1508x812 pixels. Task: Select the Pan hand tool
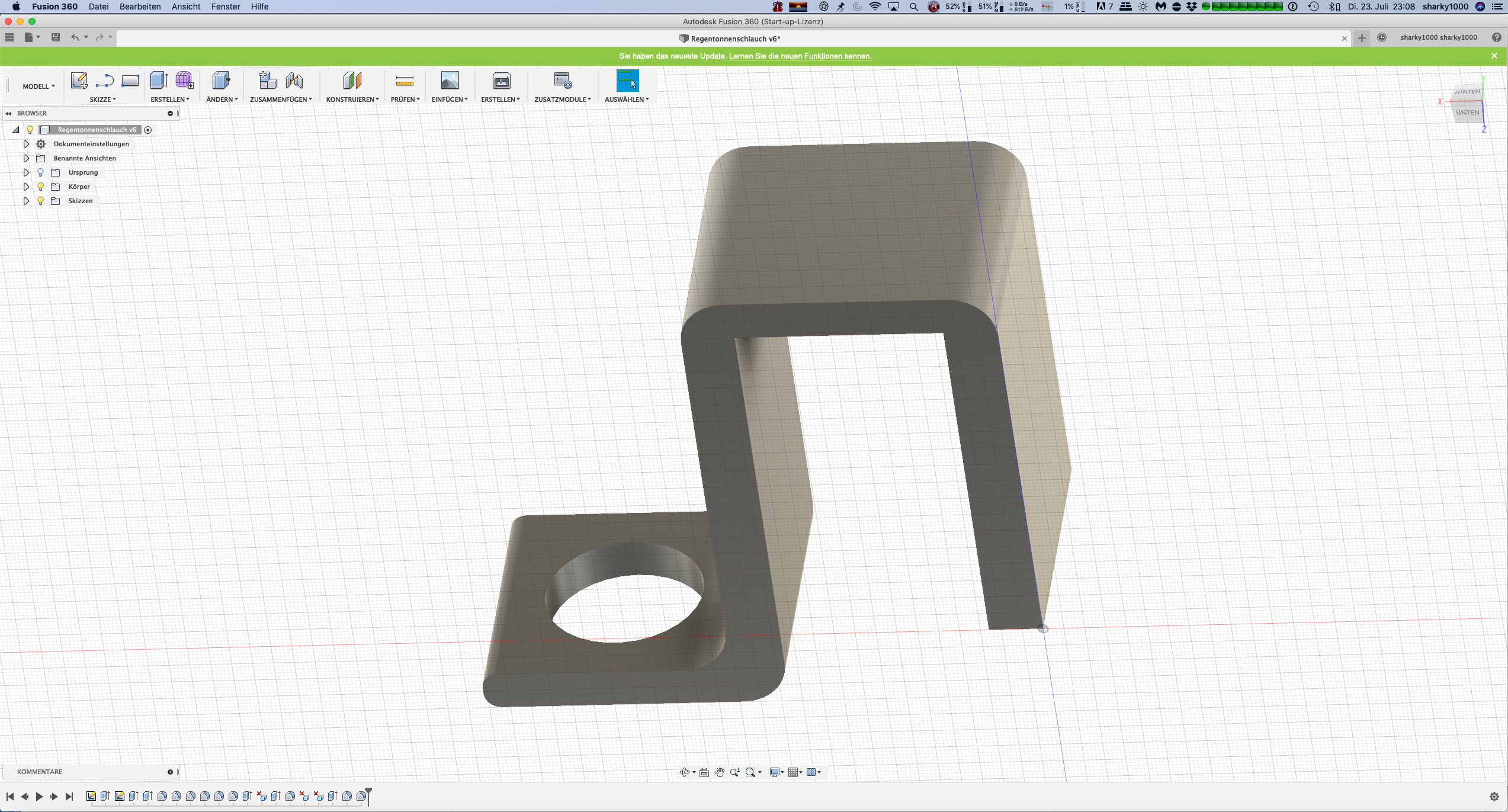click(x=720, y=772)
